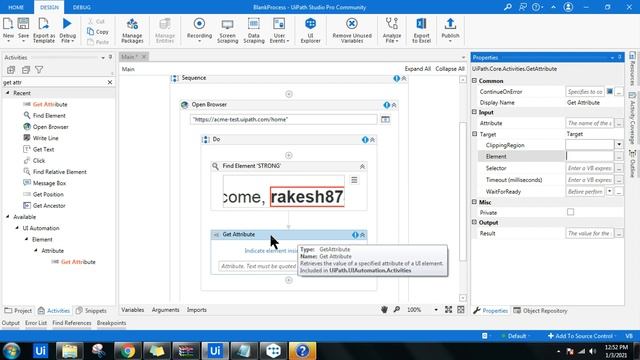Open UI Explorer
Viewport: 640px width, 360px height.
(310, 30)
